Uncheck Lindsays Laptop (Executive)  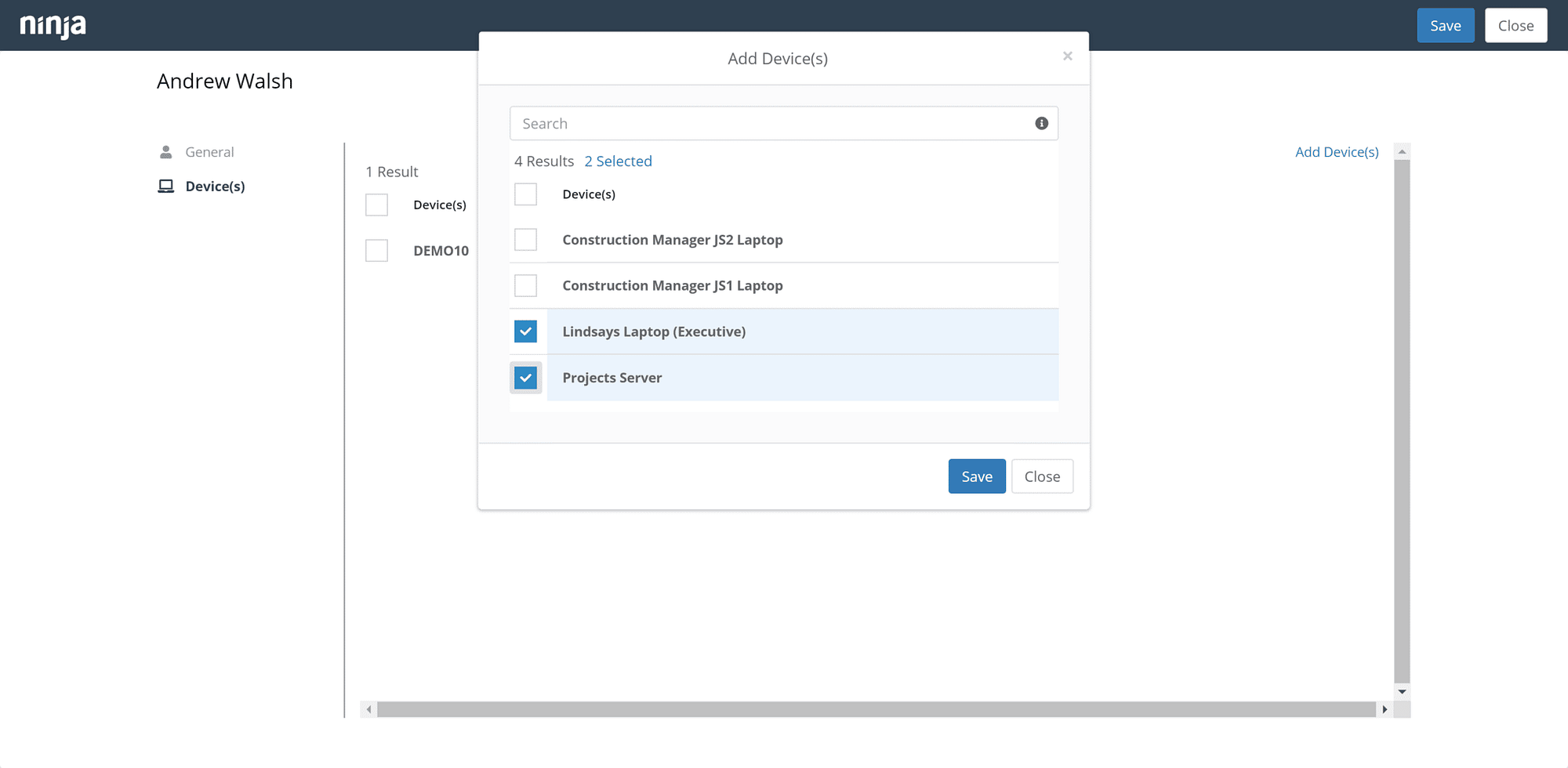click(x=525, y=331)
